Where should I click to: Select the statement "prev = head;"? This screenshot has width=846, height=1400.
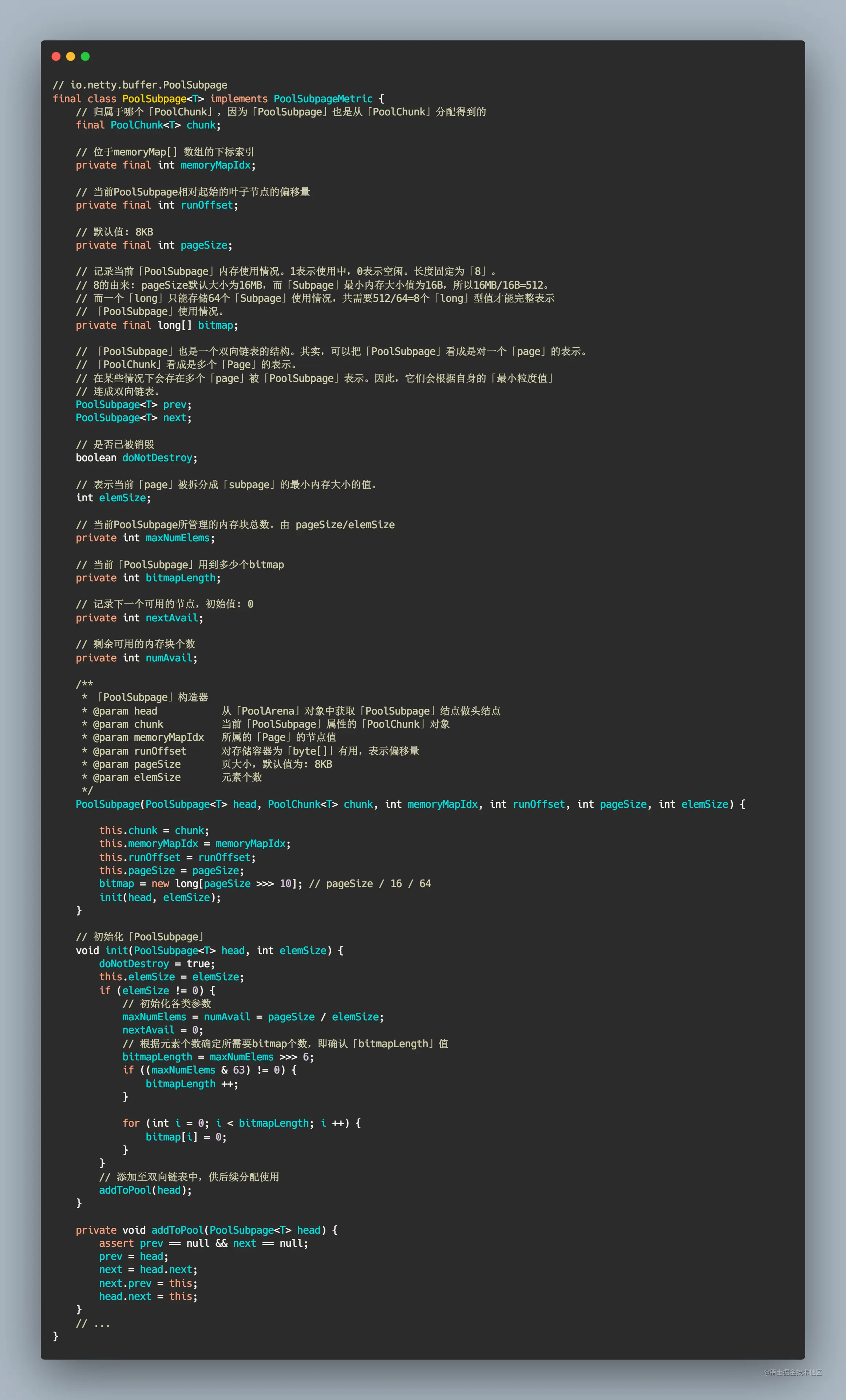click(134, 1256)
